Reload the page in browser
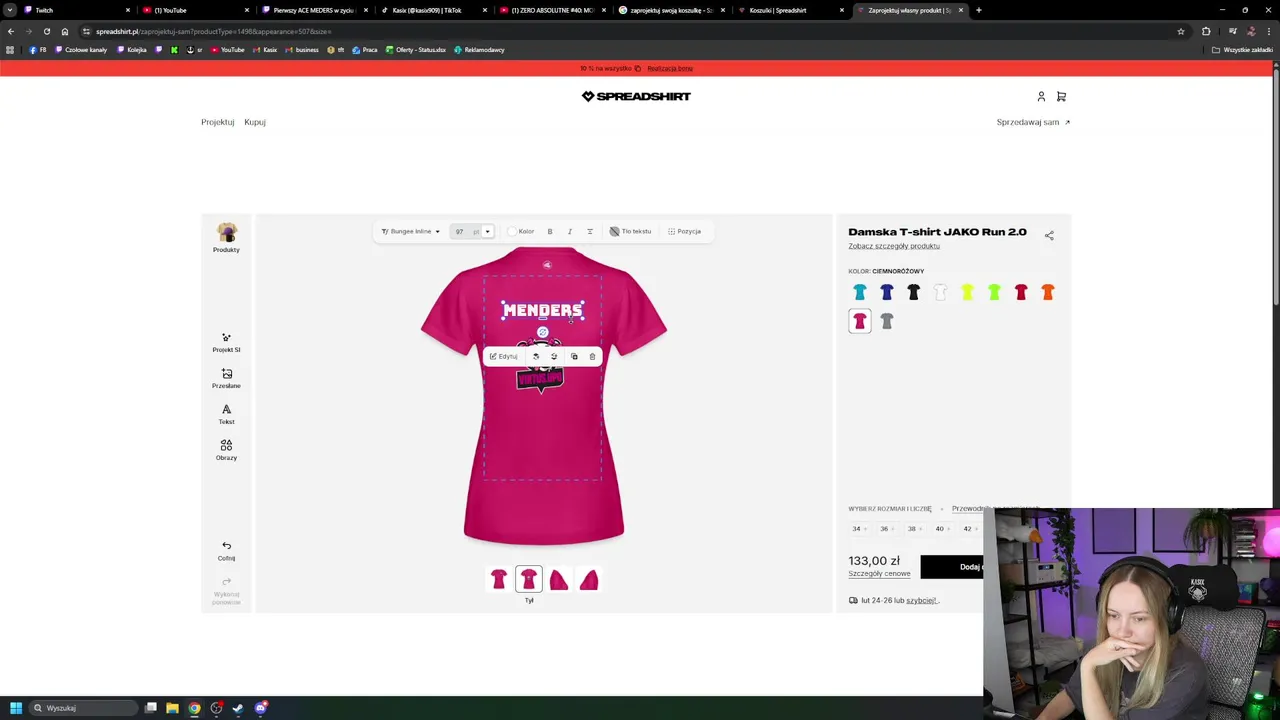The width and height of the screenshot is (1280, 720). 46,31
